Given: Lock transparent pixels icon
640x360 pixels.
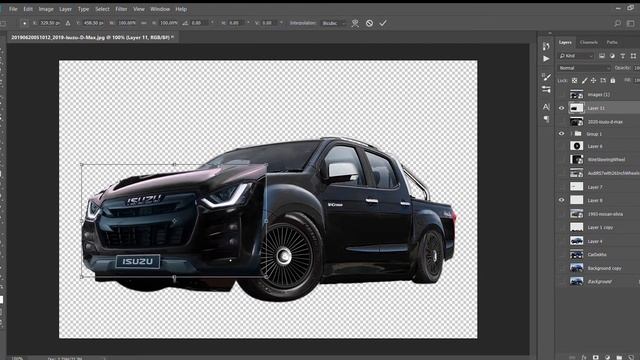Looking at the screenshot, I should (x=574, y=81).
